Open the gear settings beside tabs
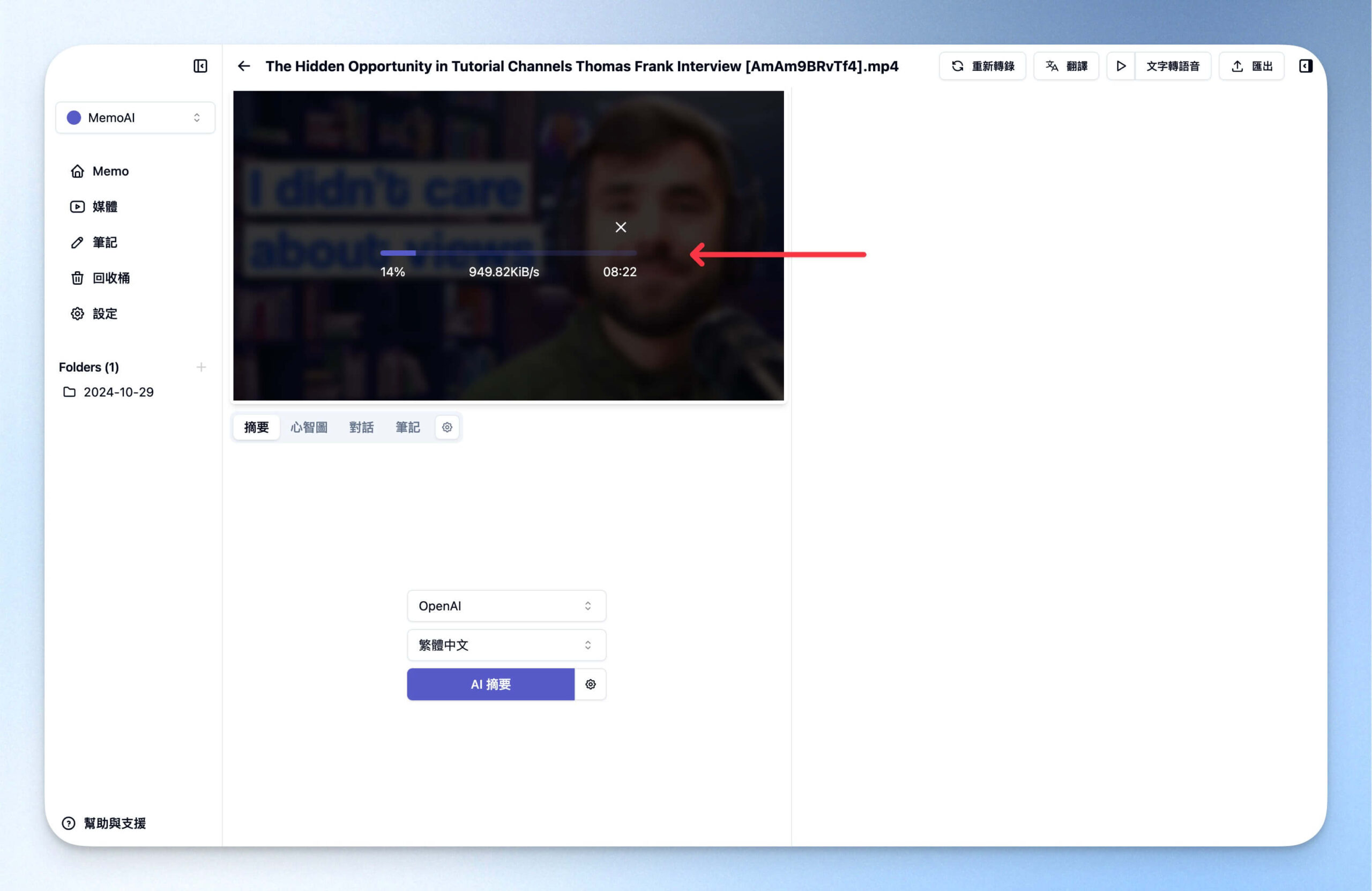1372x891 pixels. click(447, 427)
